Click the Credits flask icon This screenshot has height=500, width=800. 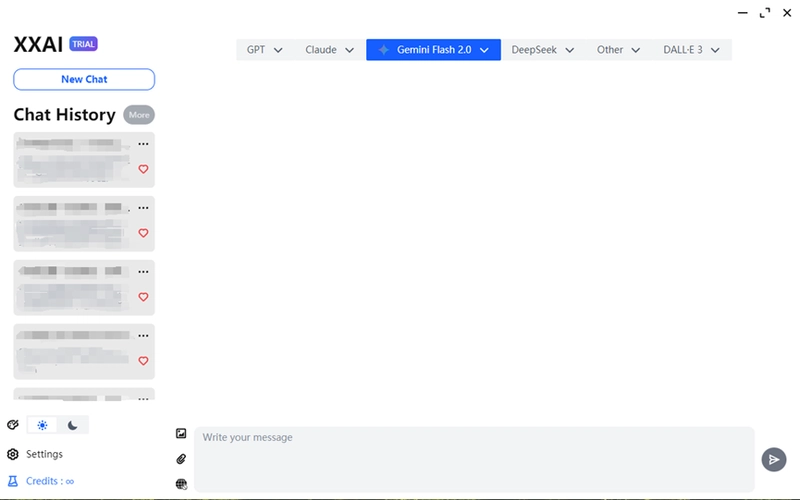[x=13, y=481]
